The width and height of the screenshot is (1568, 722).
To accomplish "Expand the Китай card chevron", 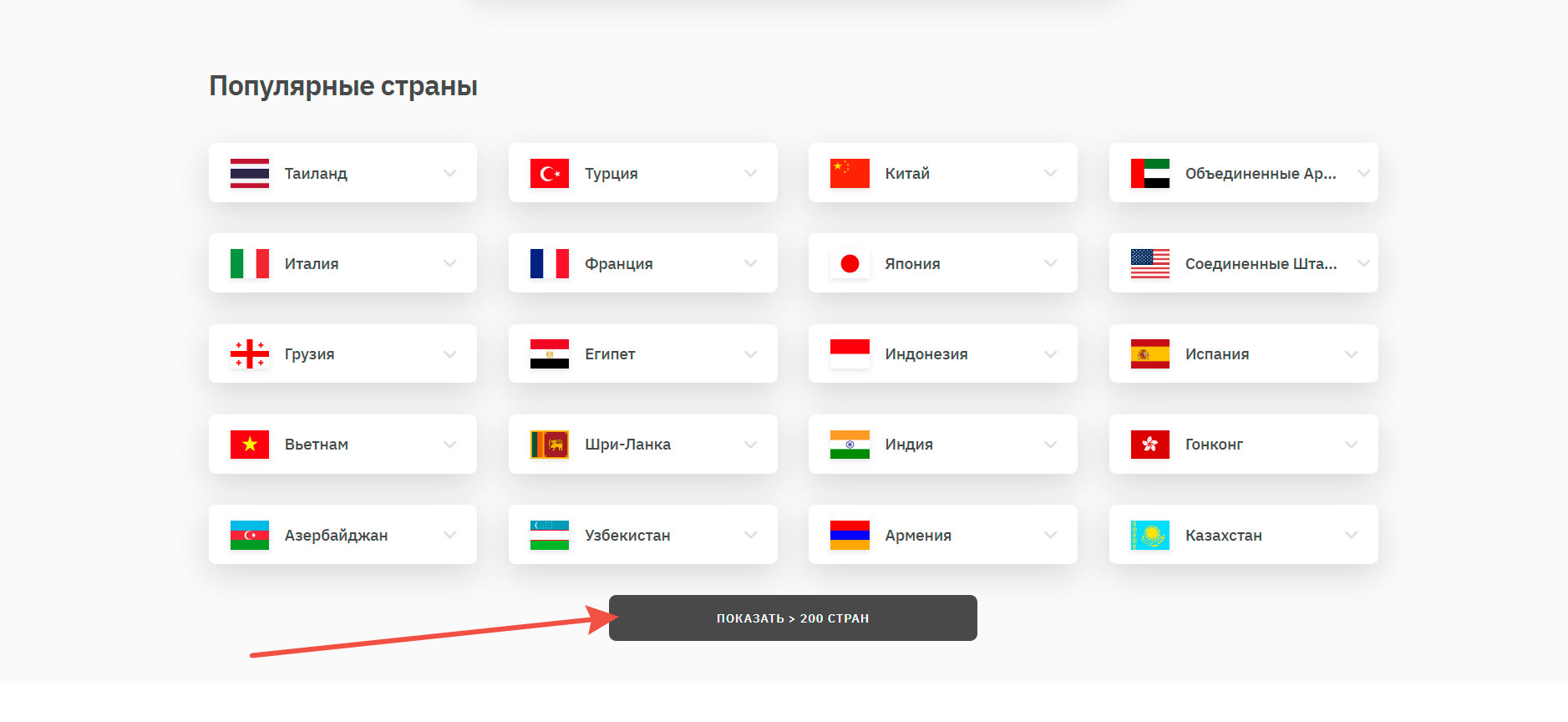I will coord(1051,173).
